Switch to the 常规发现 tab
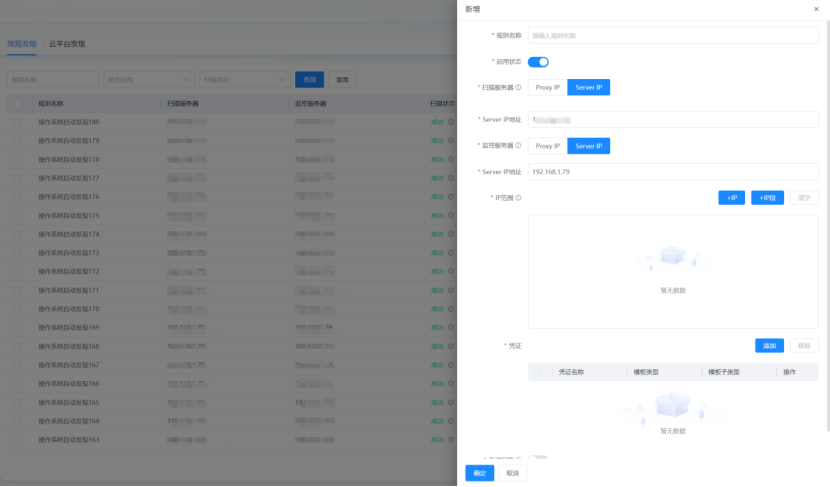Screen dimensions: 830x487 click(x=20, y=44)
